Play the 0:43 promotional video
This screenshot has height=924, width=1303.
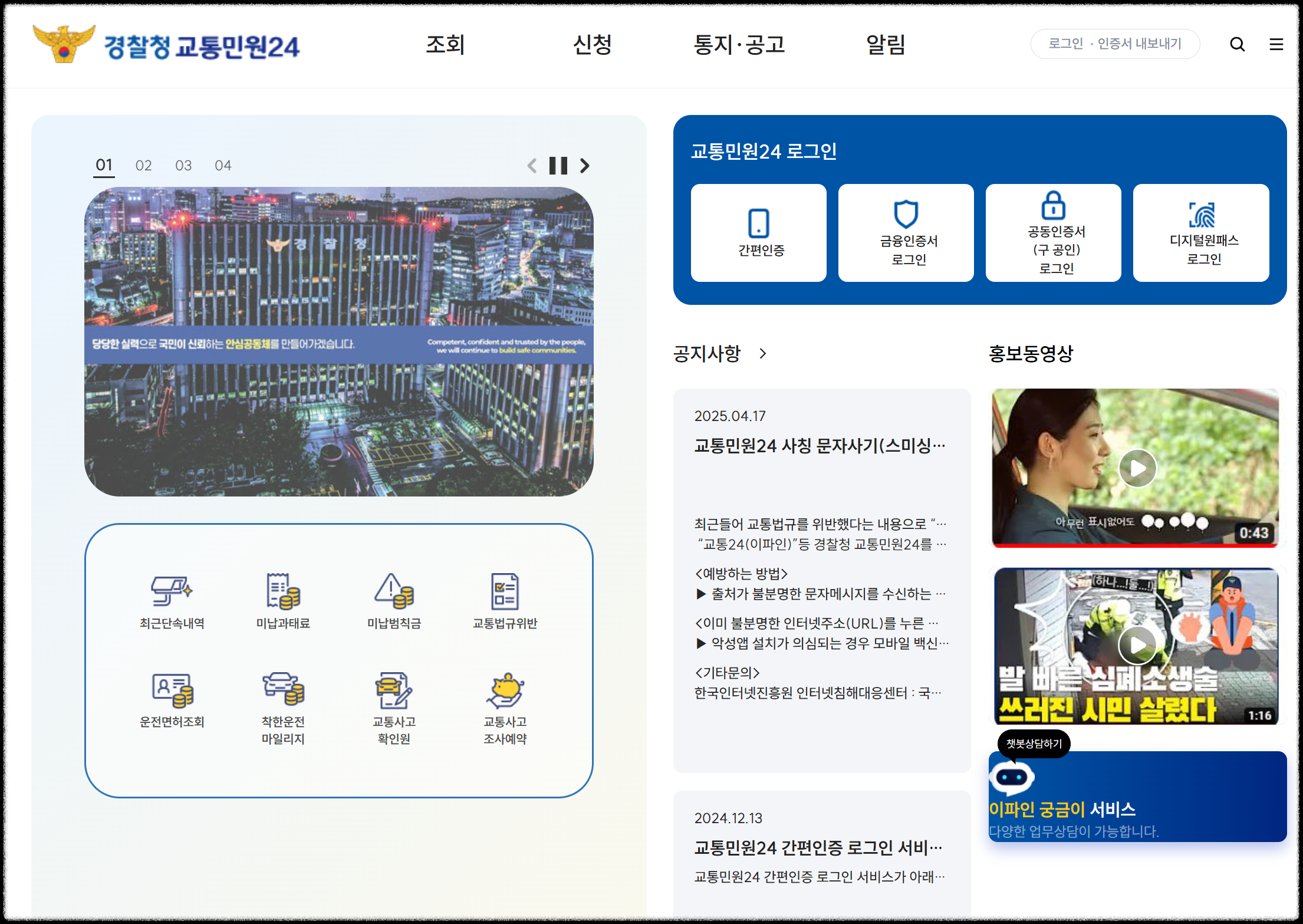click(1137, 468)
